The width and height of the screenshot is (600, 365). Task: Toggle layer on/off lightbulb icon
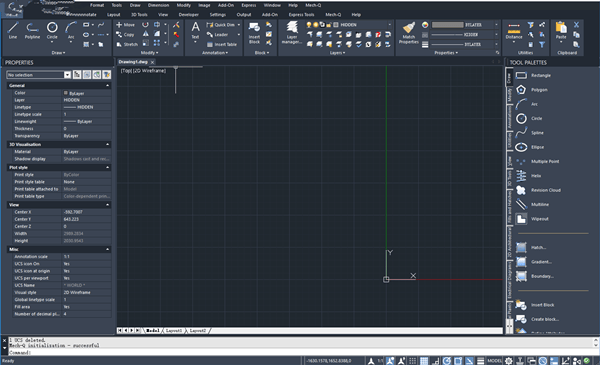click(309, 25)
